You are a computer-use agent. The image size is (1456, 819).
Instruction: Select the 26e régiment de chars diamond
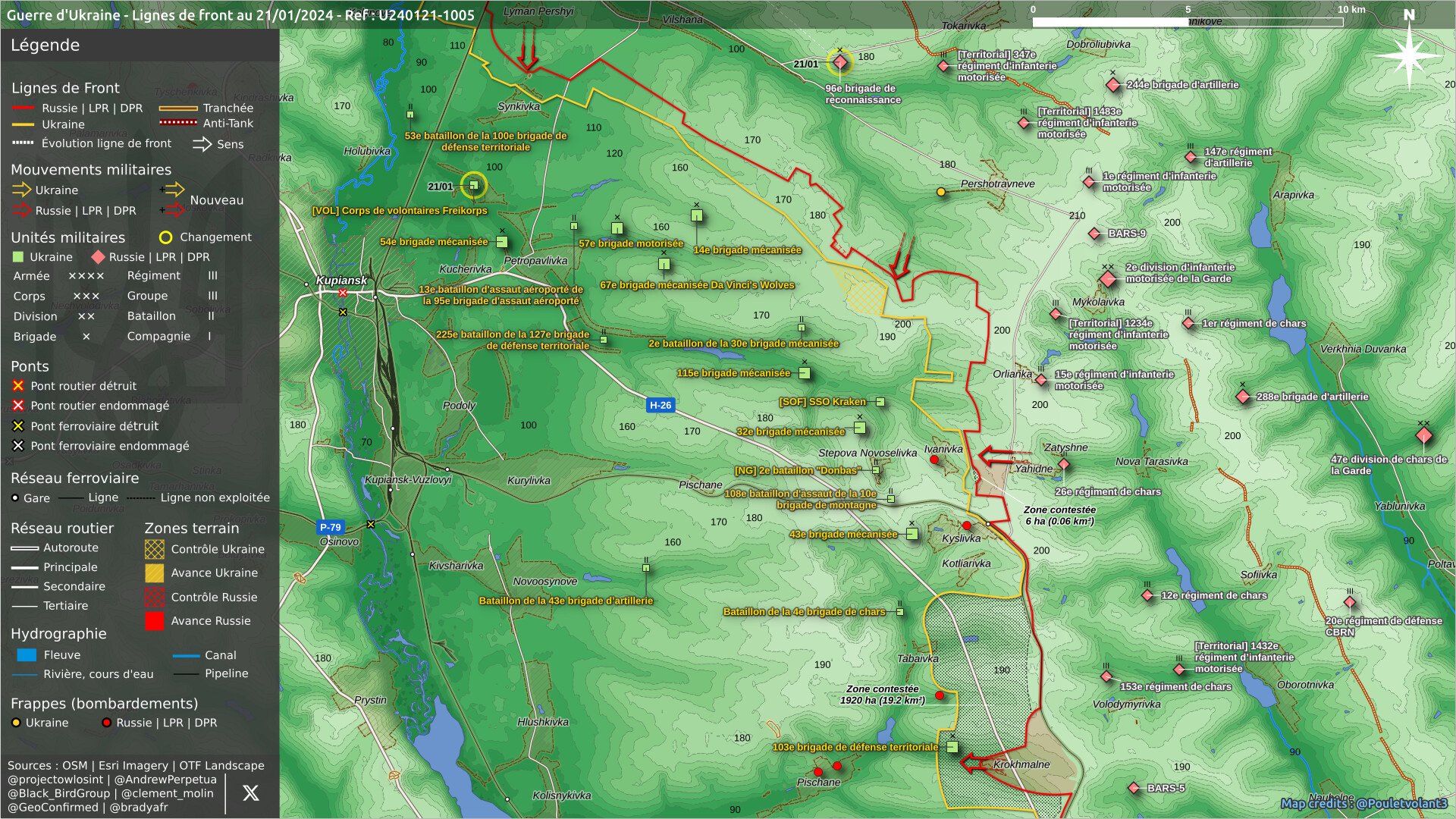[1063, 464]
